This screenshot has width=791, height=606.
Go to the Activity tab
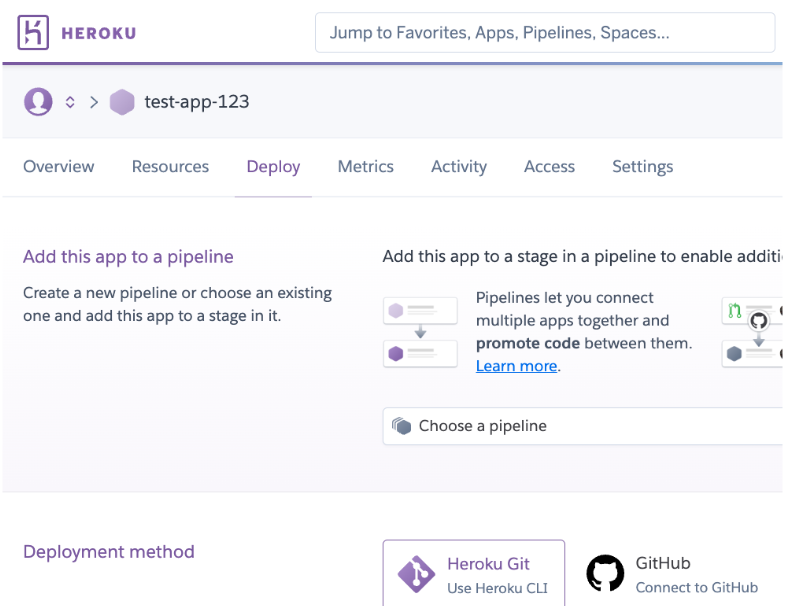click(x=459, y=167)
